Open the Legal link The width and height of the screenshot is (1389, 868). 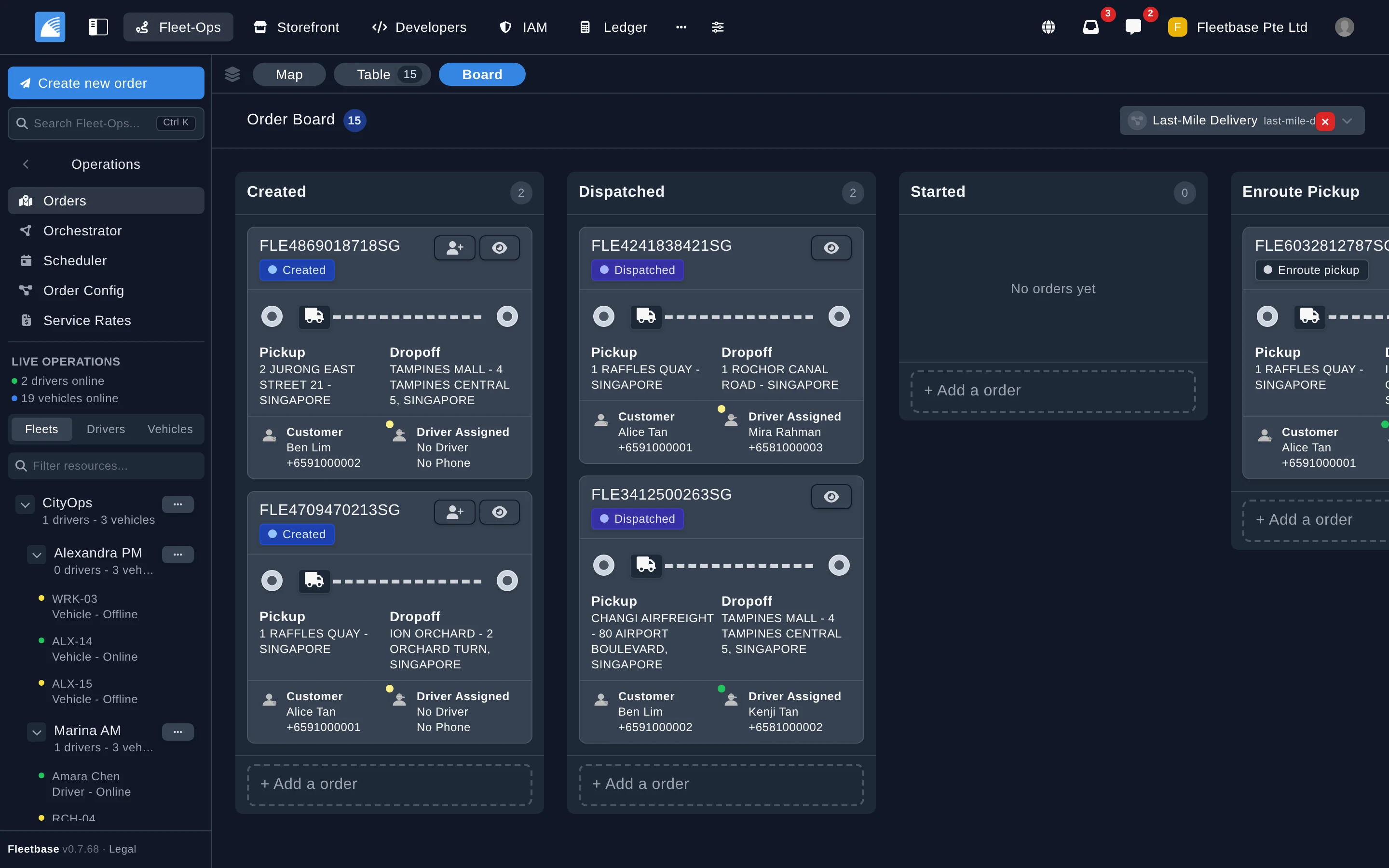(x=122, y=849)
